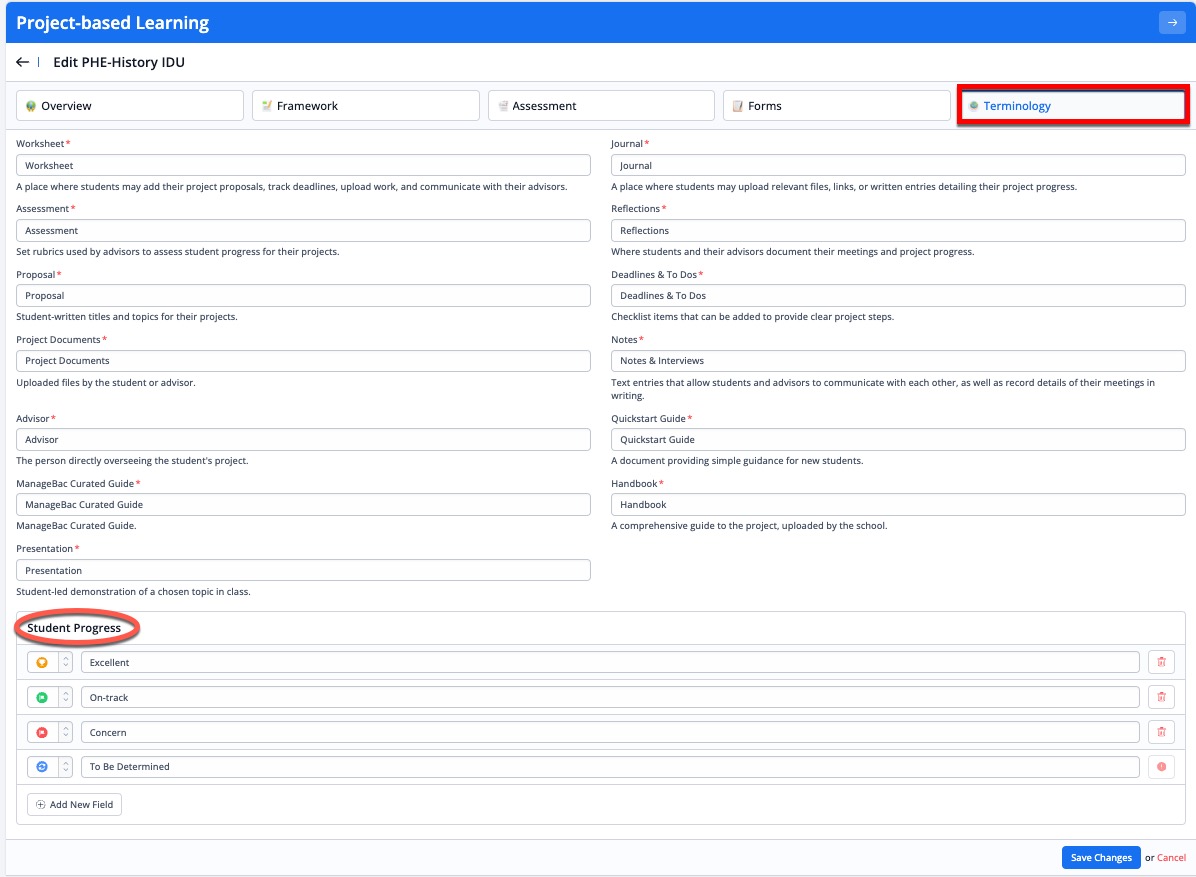Open the icon selector for the Concern status
The image size is (1196, 877).
coord(50,732)
